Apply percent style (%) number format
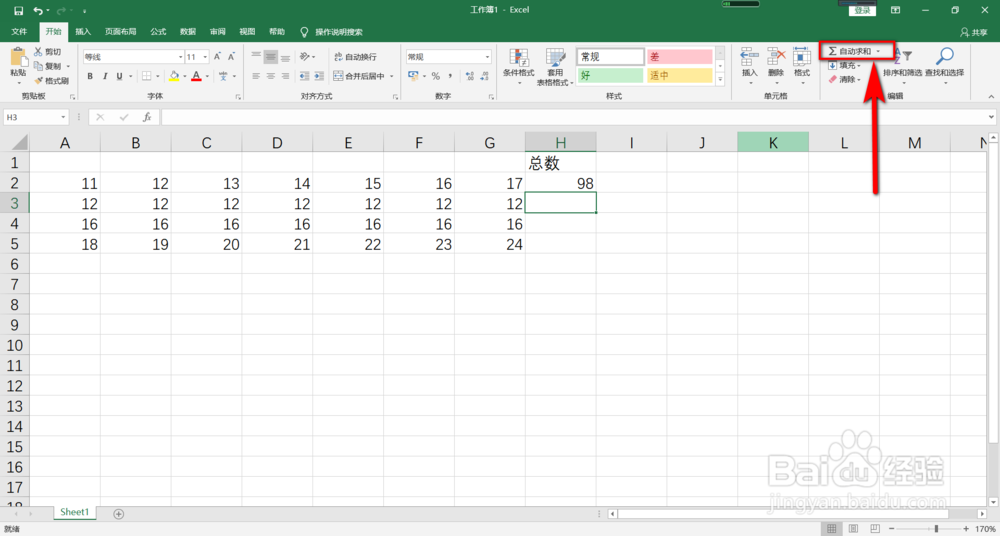The image size is (1000, 536). click(x=436, y=76)
